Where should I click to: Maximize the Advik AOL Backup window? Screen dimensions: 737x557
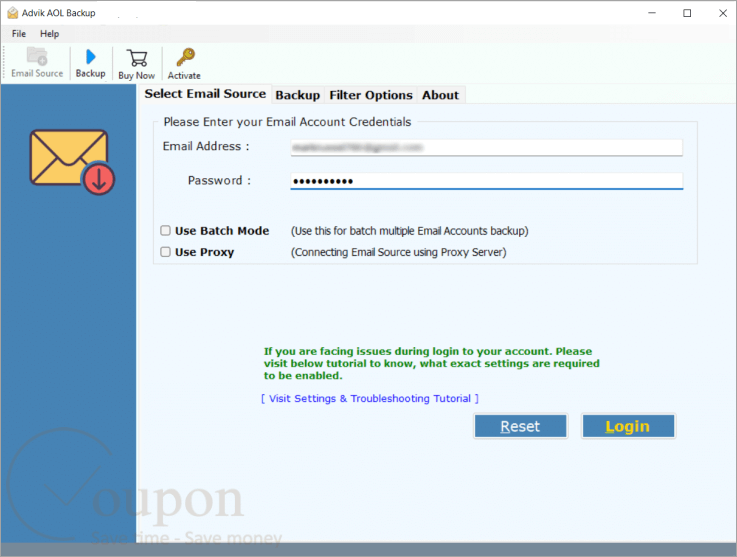(687, 13)
